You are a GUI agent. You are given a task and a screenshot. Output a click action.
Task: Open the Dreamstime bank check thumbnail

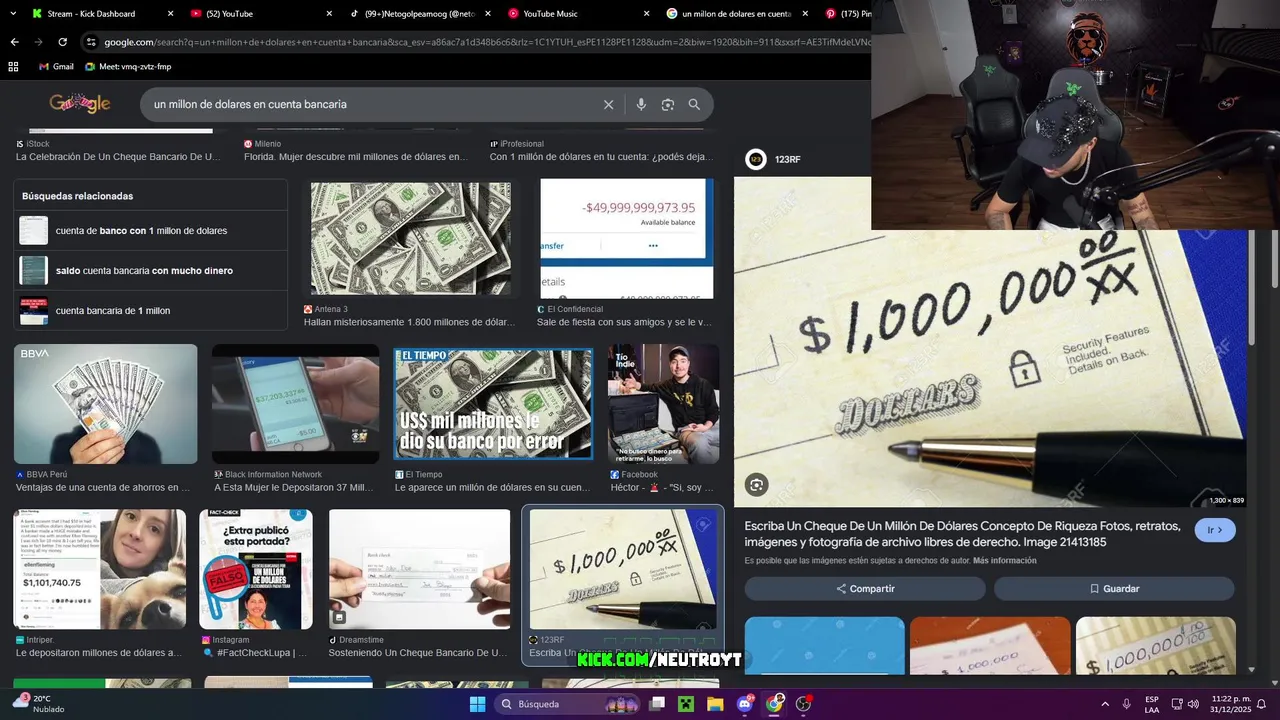tap(419, 569)
